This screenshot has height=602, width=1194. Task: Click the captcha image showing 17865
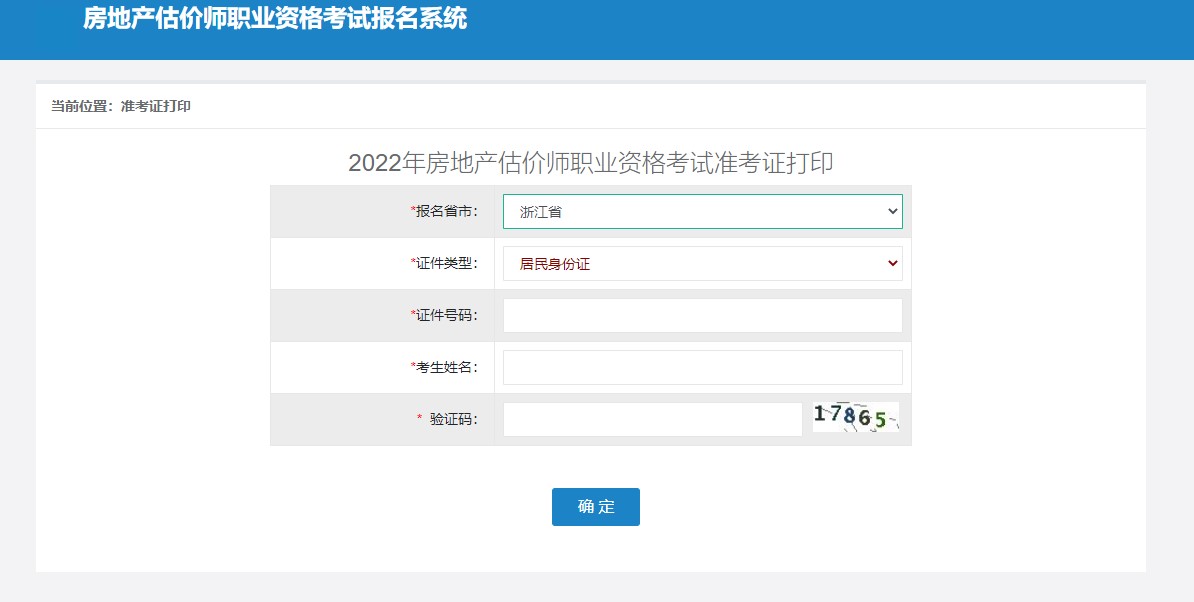click(x=856, y=418)
